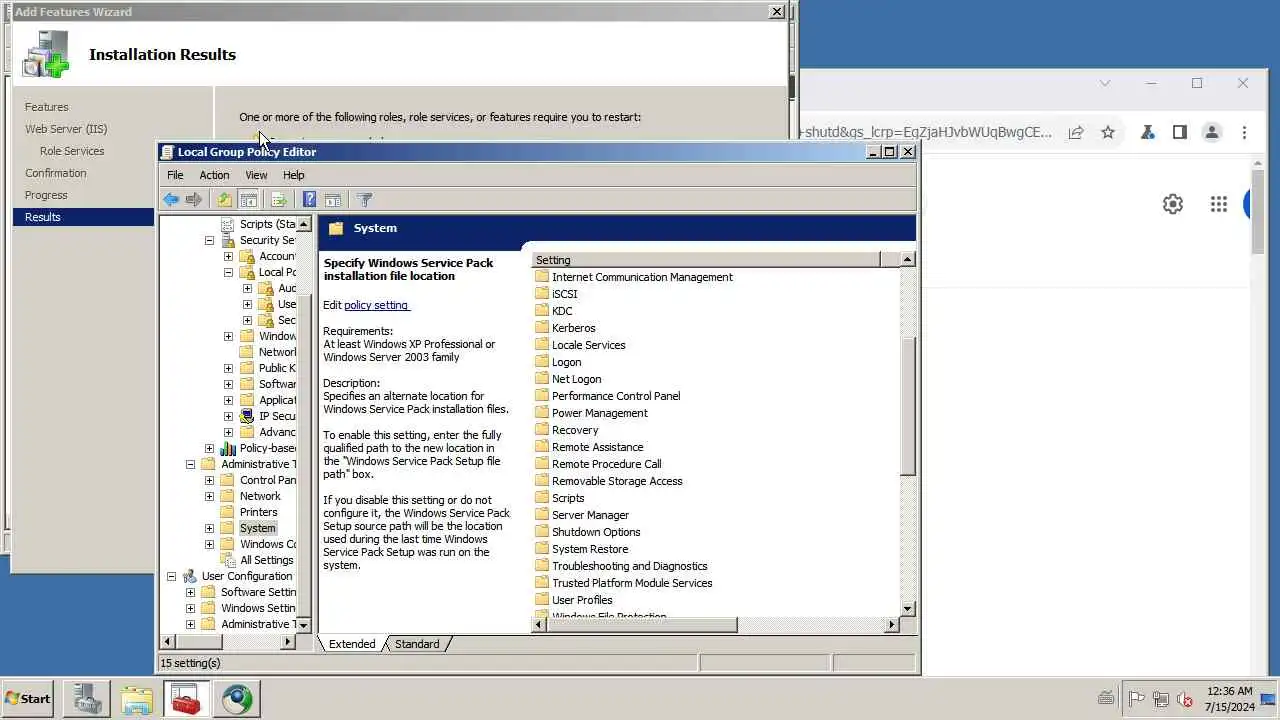Screen dimensions: 1280x720
Task: Click the network tray icon
Action: (1161, 699)
